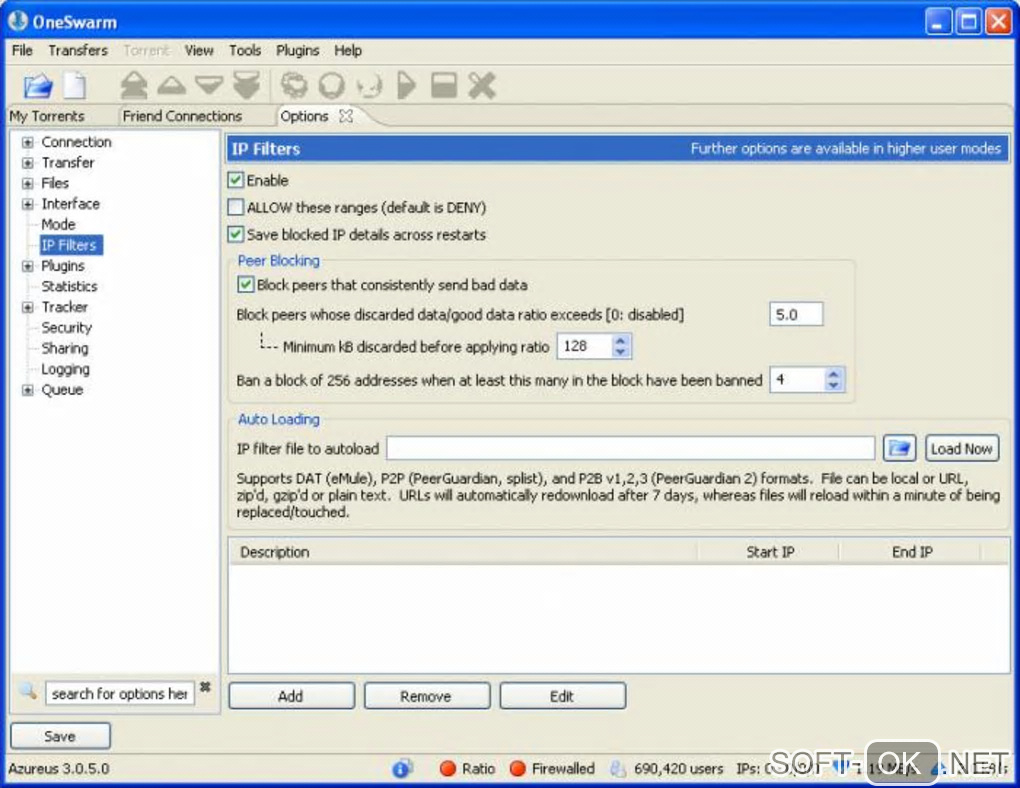Open the Plugins menu
The height and width of the screenshot is (788, 1020).
pos(297,50)
